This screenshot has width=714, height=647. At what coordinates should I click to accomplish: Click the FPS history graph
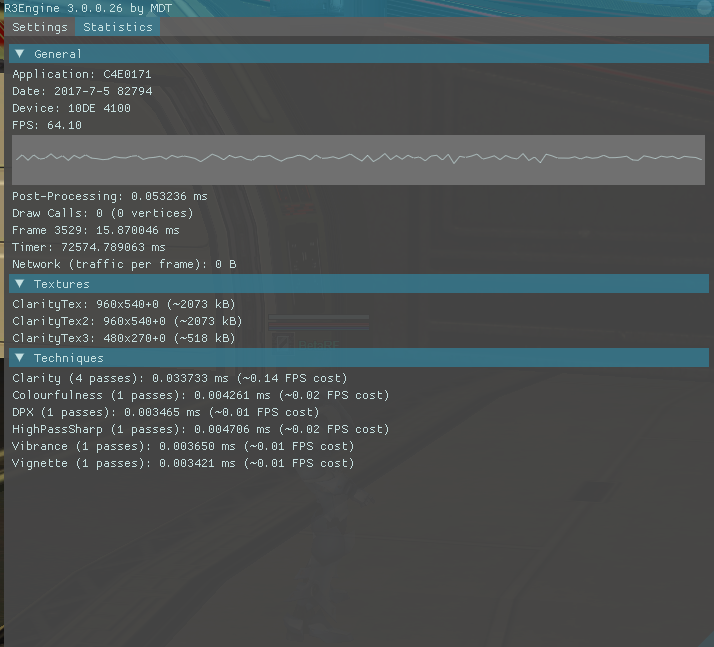358,160
